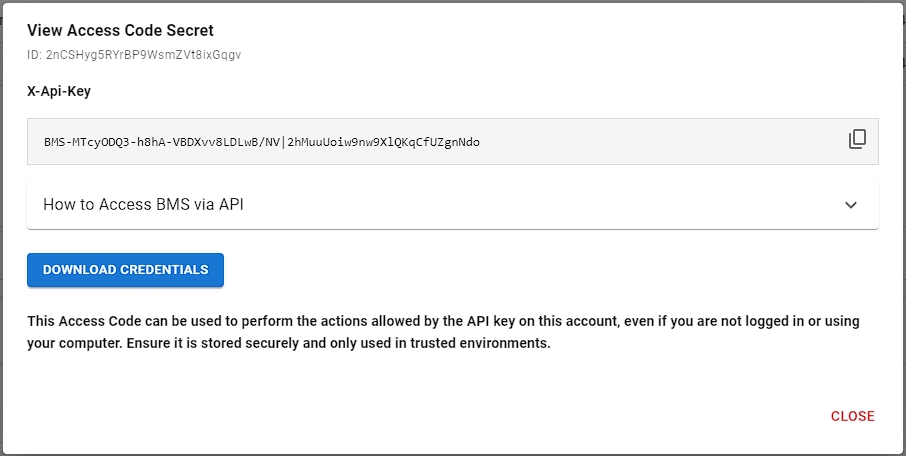Click the blank area in the key field
This screenshot has width=906, height=456.
[x=660, y=142]
